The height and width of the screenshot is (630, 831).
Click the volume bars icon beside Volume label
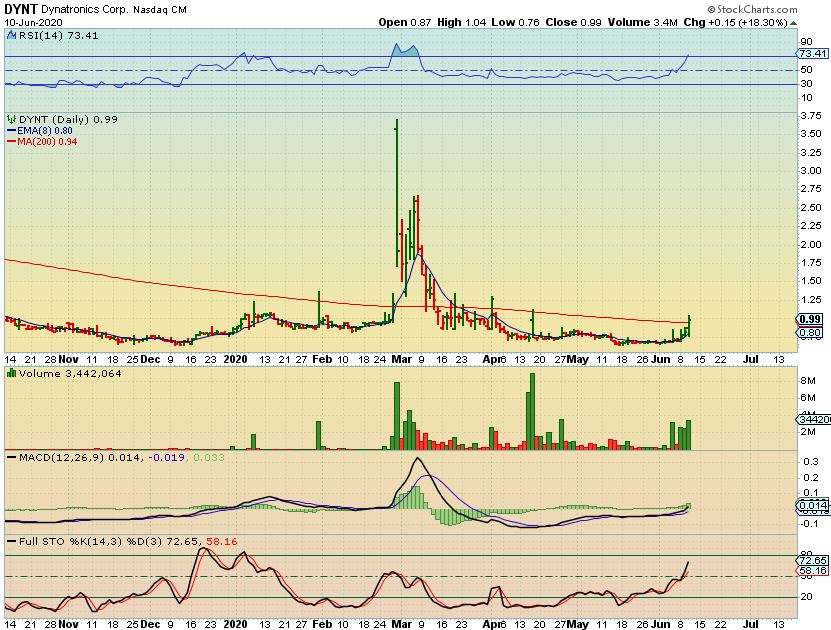coord(11,373)
